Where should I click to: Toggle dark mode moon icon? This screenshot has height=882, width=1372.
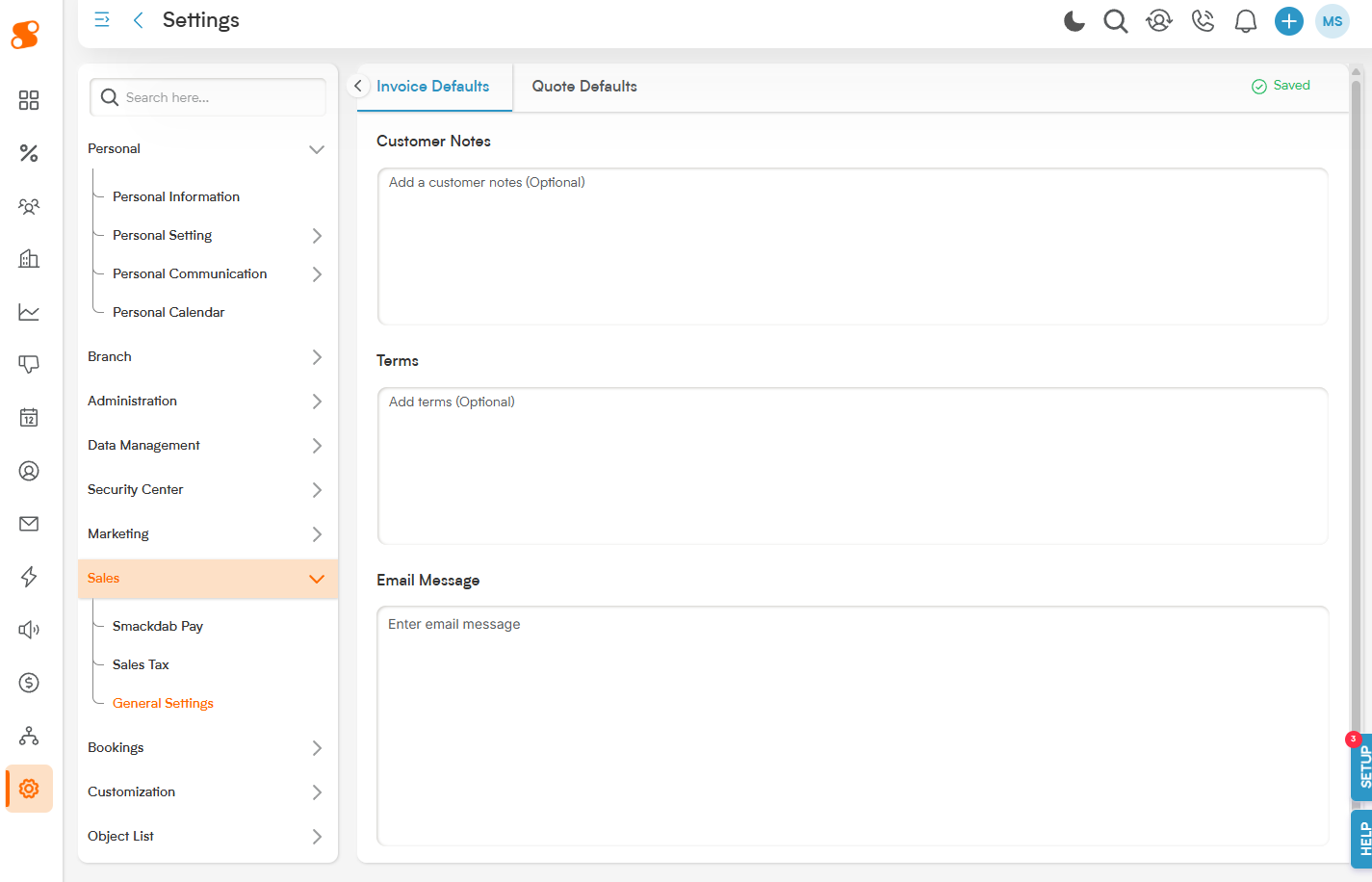click(x=1074, y=21)
